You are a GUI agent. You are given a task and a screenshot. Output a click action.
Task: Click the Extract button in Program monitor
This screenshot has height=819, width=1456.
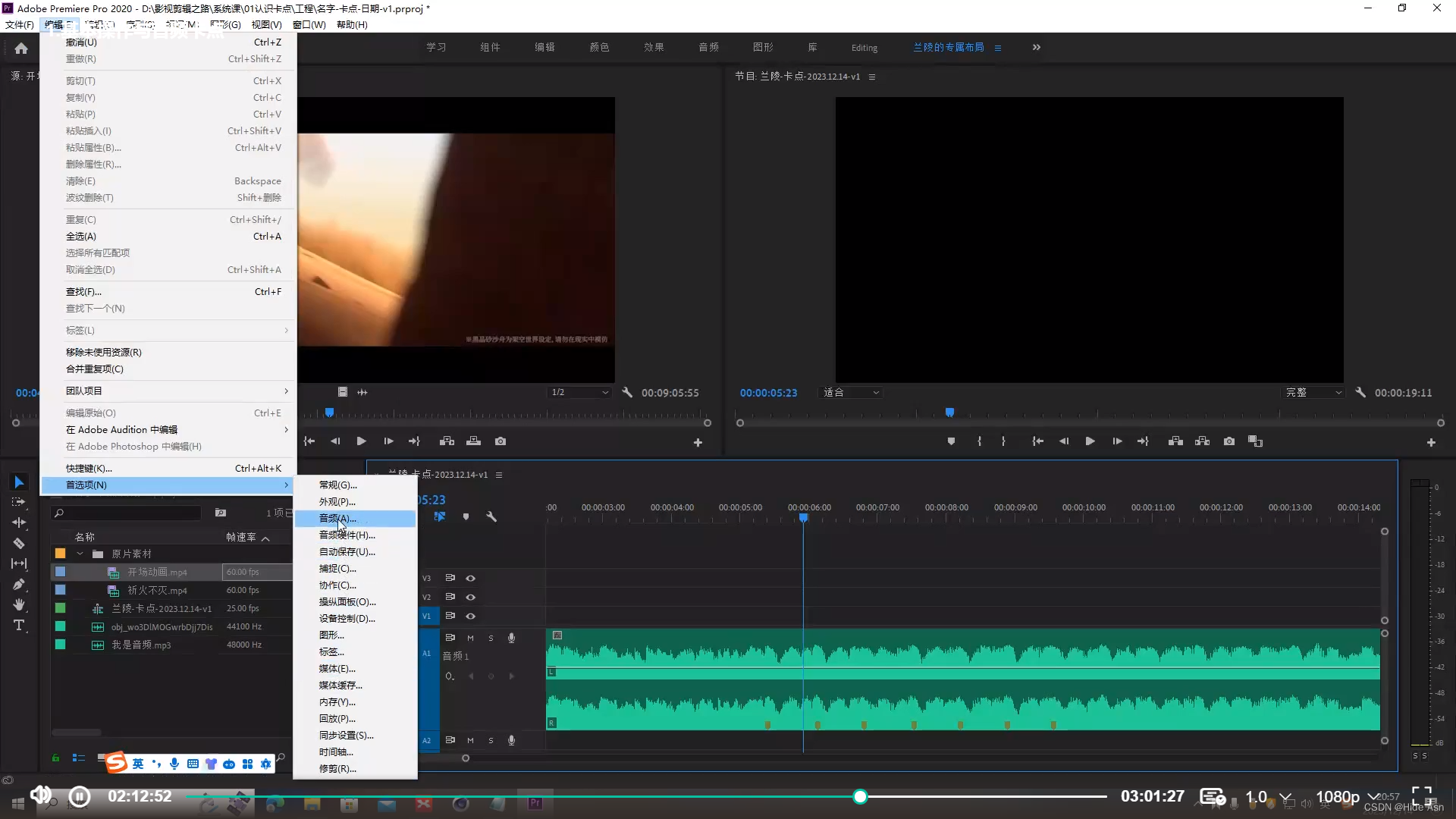coord(1203,441)
